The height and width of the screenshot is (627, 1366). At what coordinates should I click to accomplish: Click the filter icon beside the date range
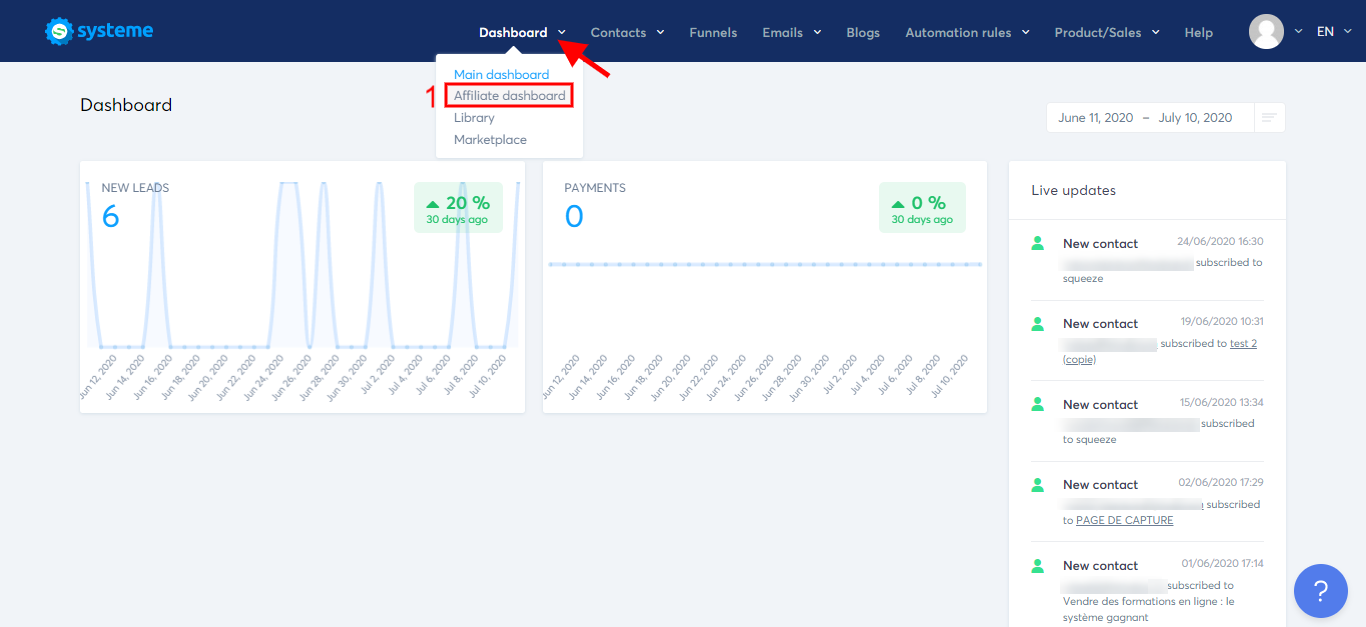point(1269,117)
